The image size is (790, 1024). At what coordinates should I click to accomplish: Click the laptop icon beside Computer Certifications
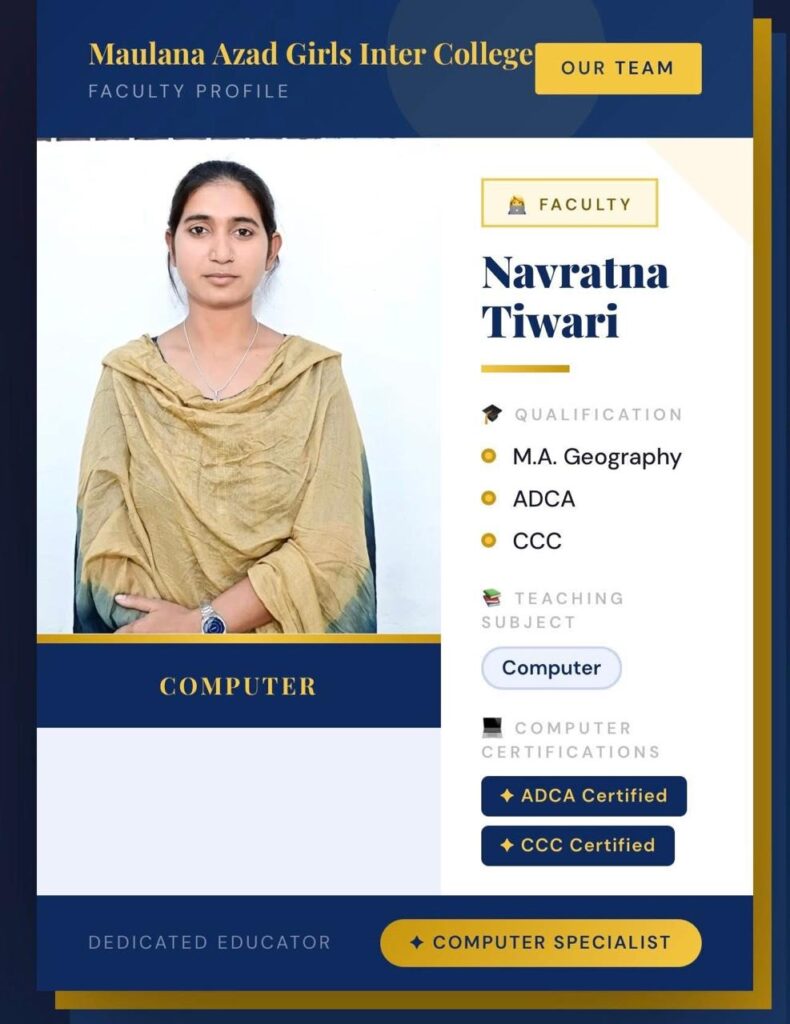click(x=492, y=727)
